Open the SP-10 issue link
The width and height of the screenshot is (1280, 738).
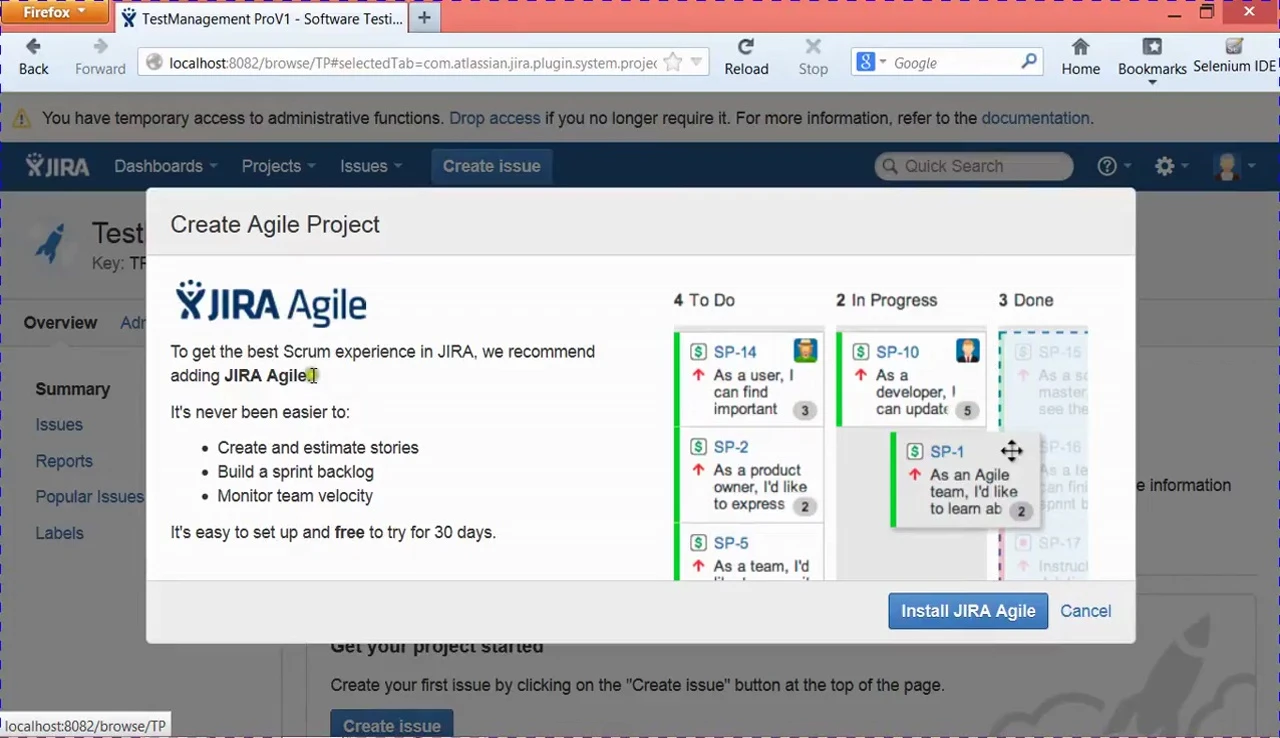click(x=897, y=352)
